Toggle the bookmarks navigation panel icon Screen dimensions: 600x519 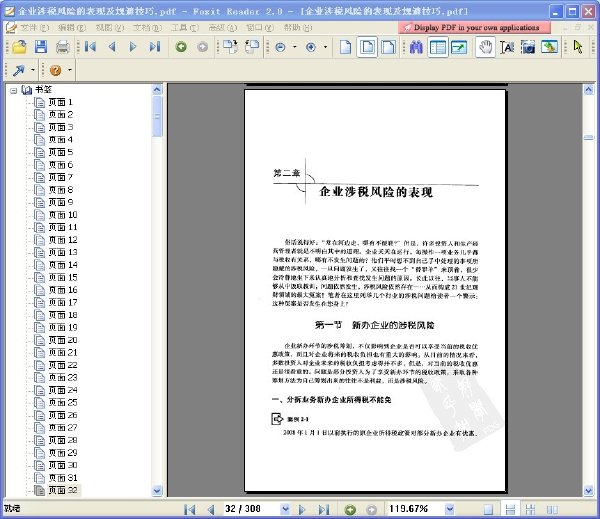point(437,47)
